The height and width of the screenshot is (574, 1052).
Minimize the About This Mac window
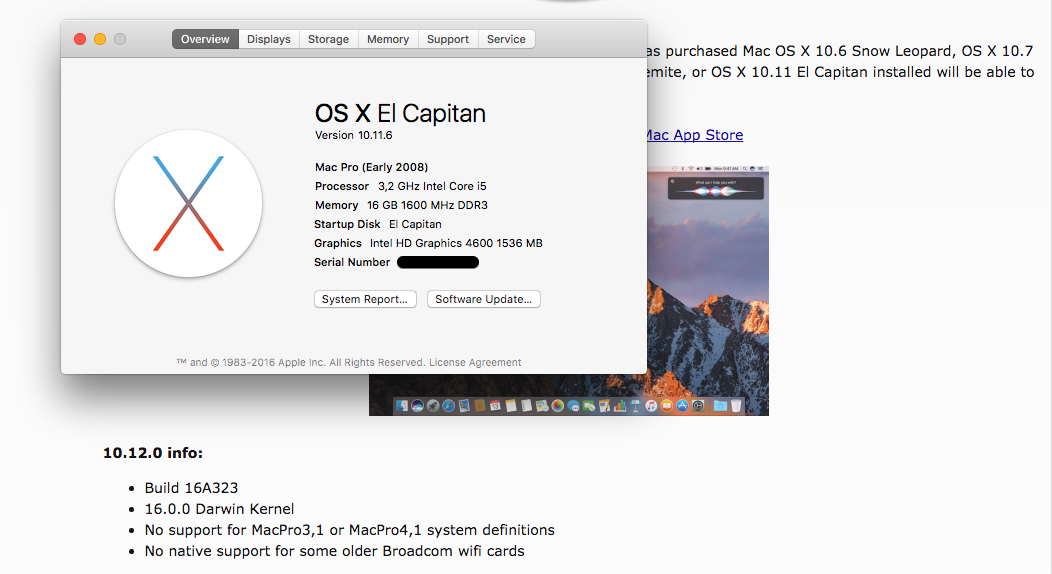(x=100, y=39)
